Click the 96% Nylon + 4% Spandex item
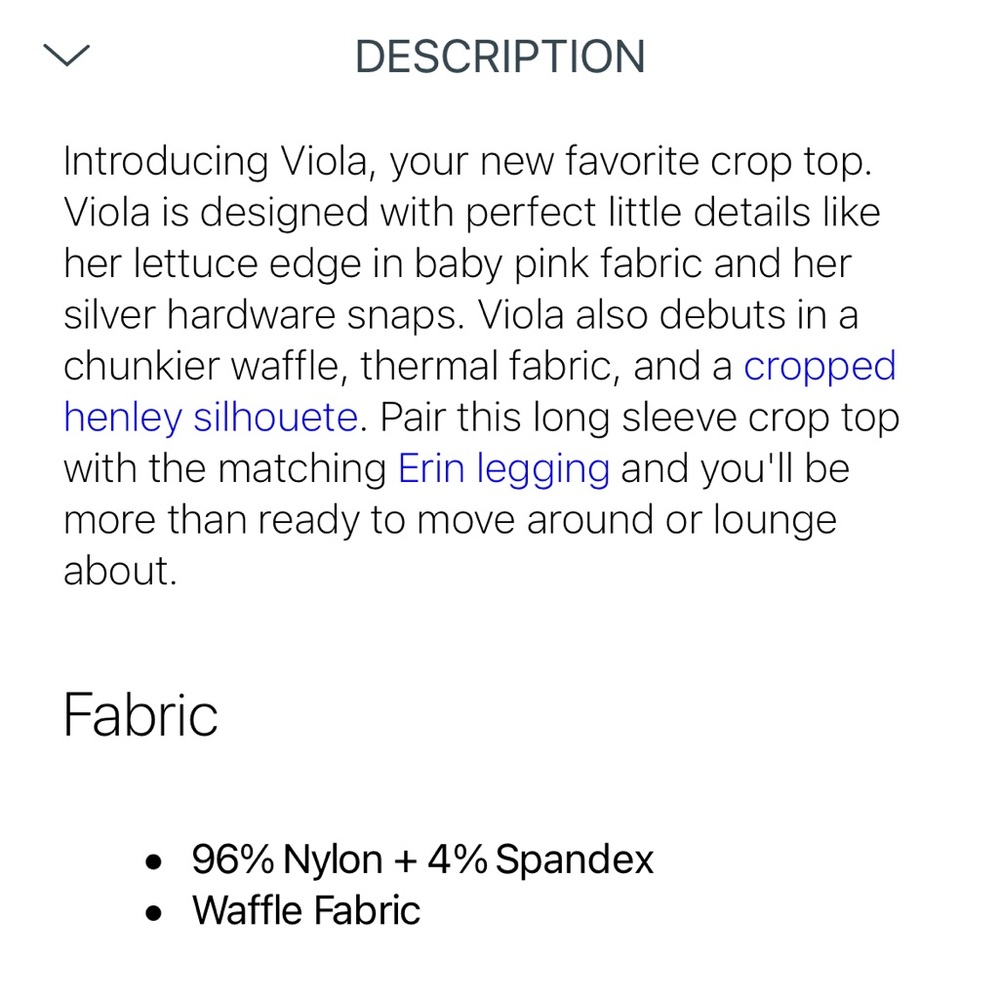 (x=422, y=859)
